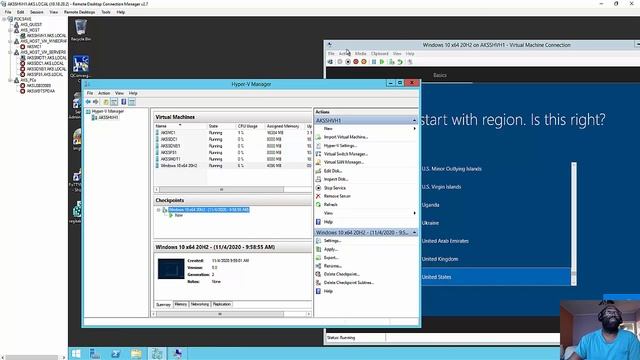Open Virtual Switch Manager action

pos(346,154)
